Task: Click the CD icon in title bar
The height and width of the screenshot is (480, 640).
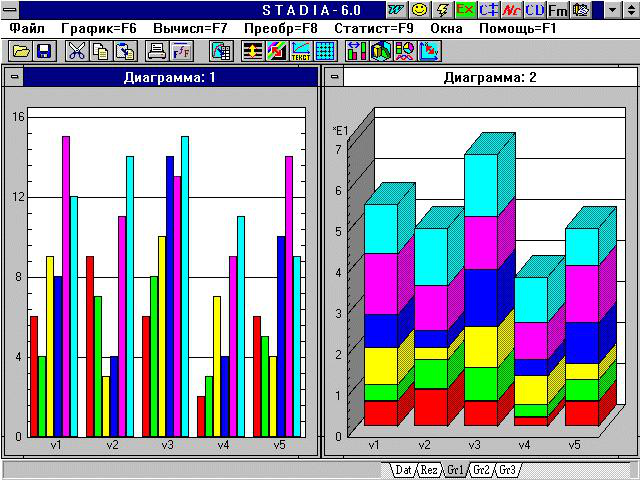Action: point(535,9)
